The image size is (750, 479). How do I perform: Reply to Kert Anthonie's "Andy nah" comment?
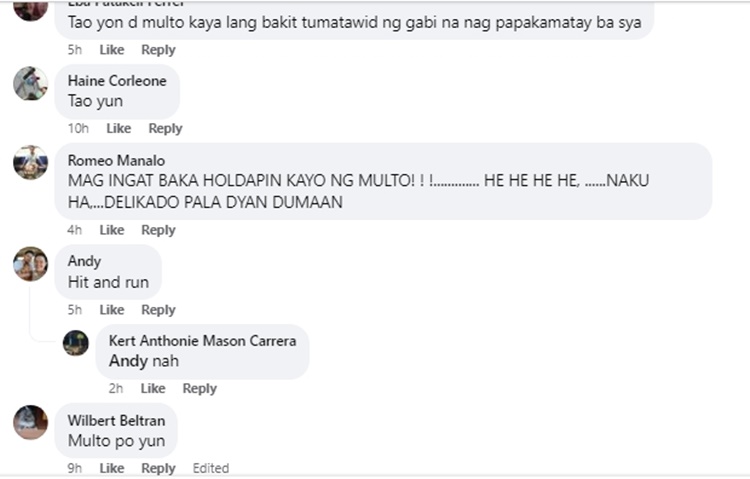pyautogui.click(x=199, y=388)
